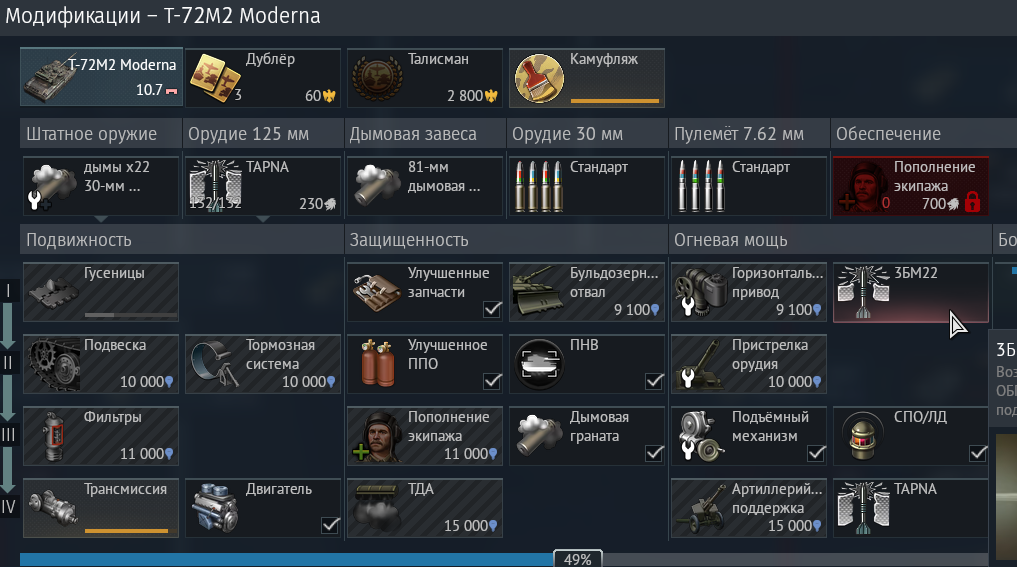Click the Фильтры filter modification icon
Screen dimensions: 1017x567
(x=54, y=436)
